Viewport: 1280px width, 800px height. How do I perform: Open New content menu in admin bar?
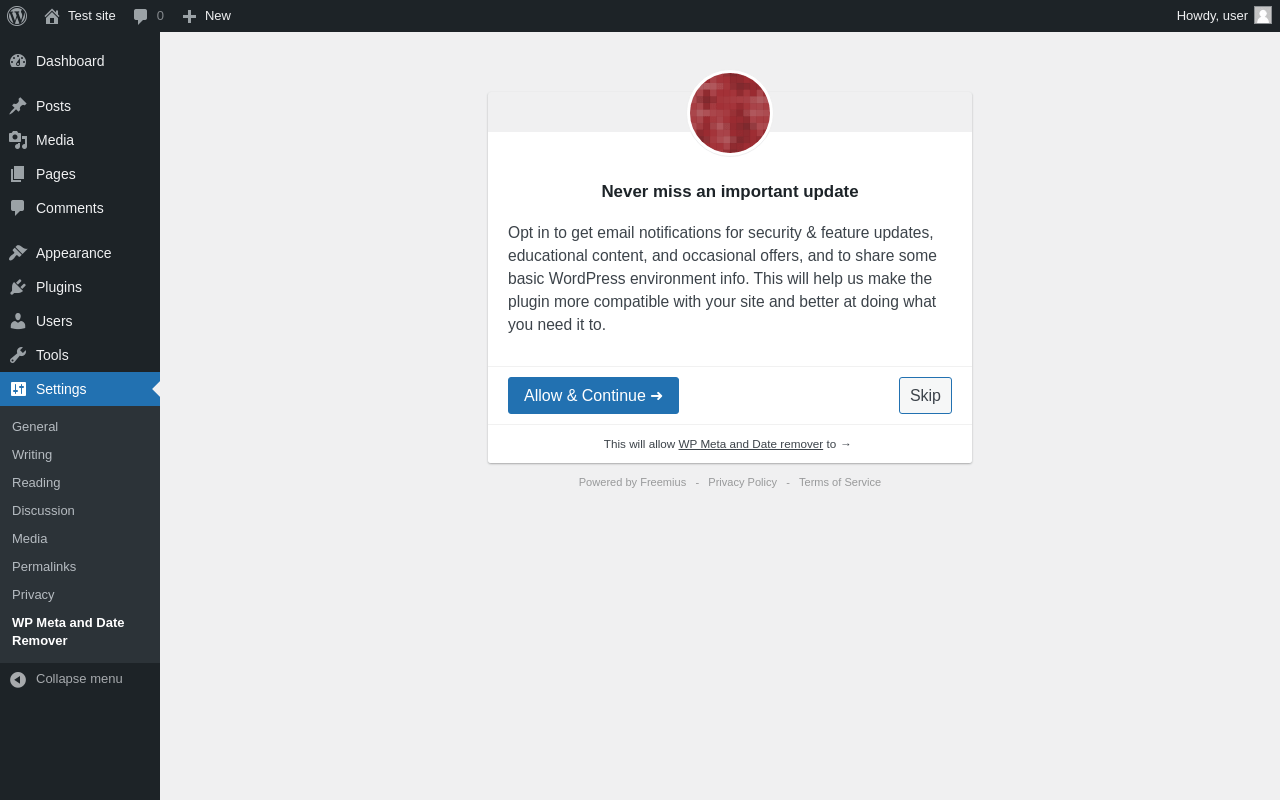tap(207, 16)
